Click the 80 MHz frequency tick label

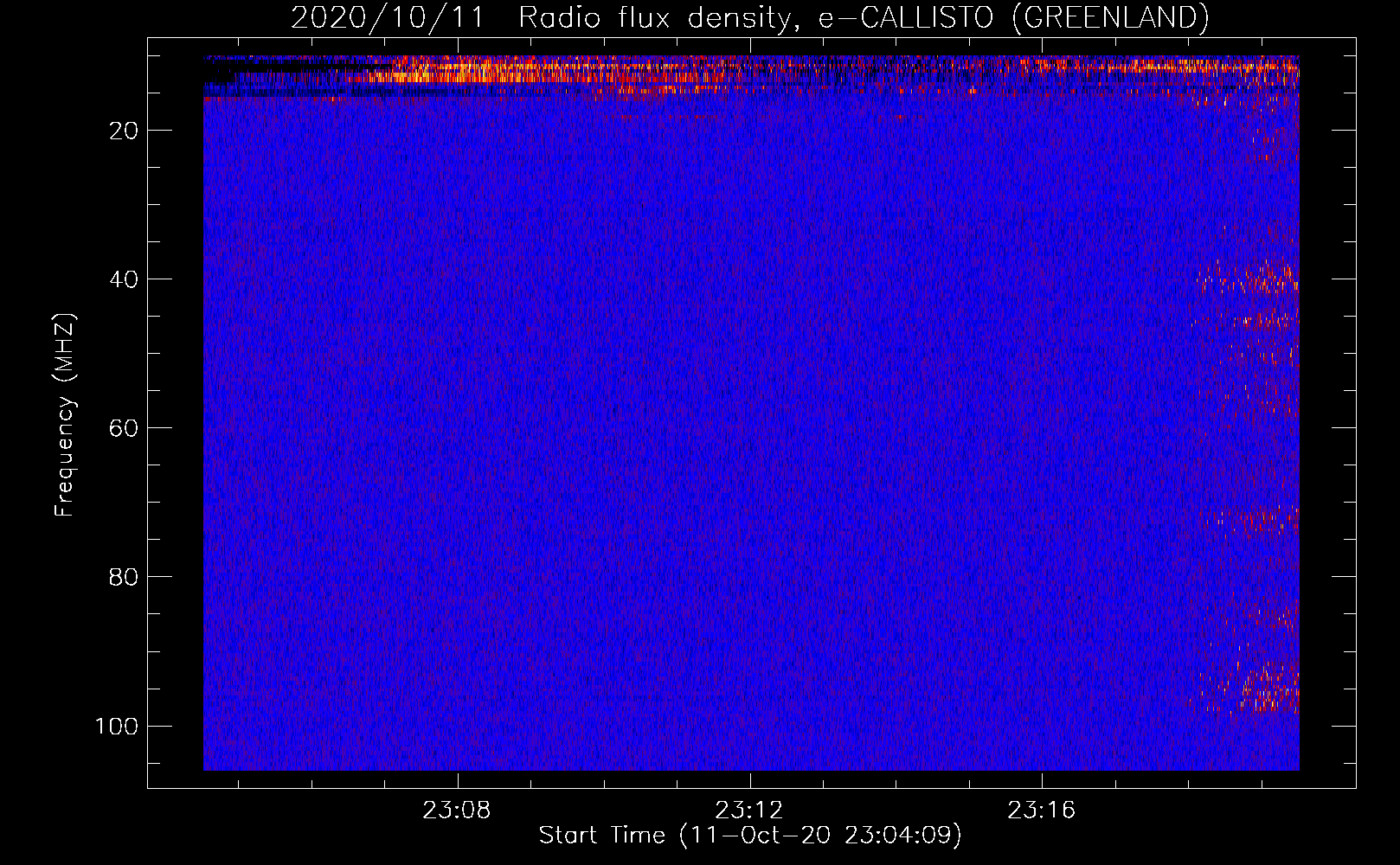point(124,577)
